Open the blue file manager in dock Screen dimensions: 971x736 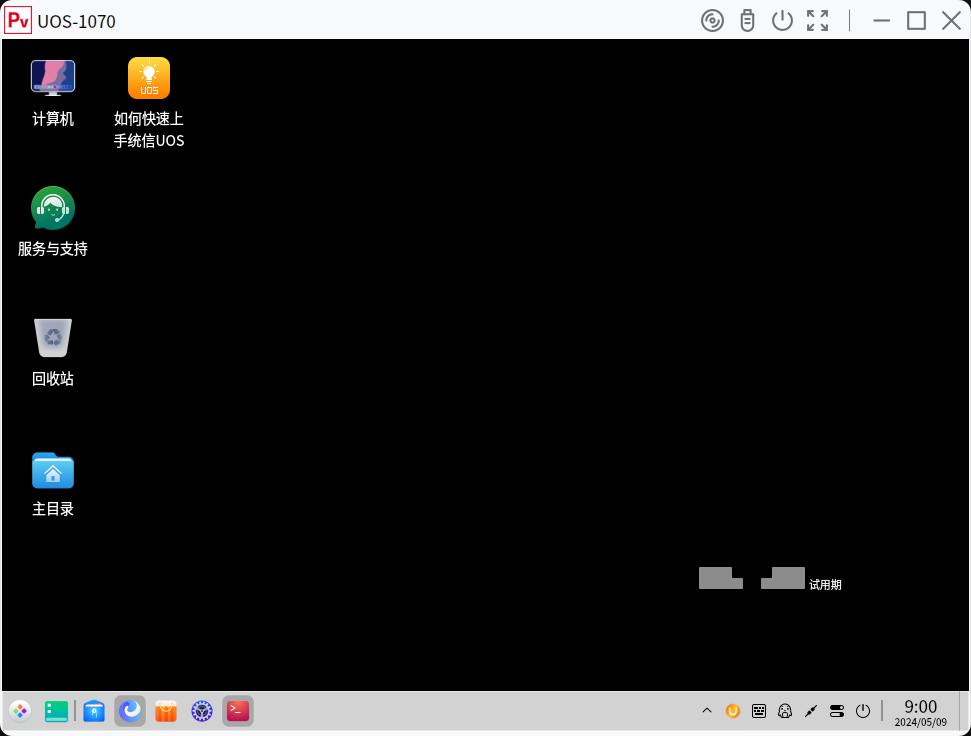[94, 711]
